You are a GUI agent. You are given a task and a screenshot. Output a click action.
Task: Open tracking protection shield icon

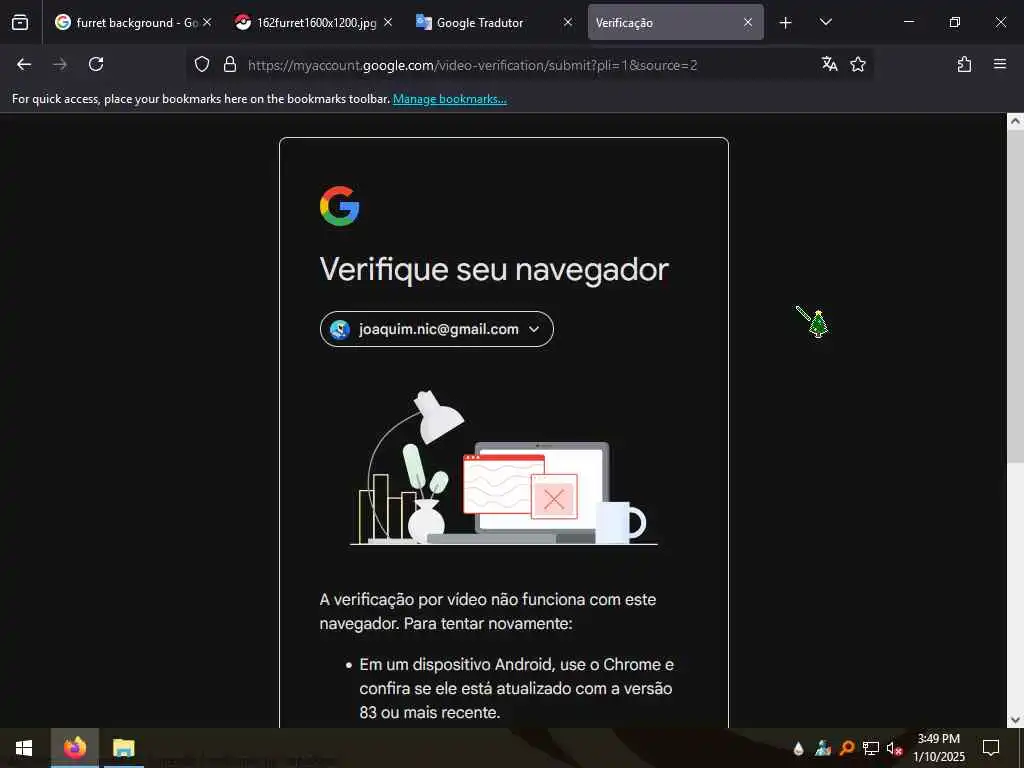pyautogui.click(x=202, y=64)
